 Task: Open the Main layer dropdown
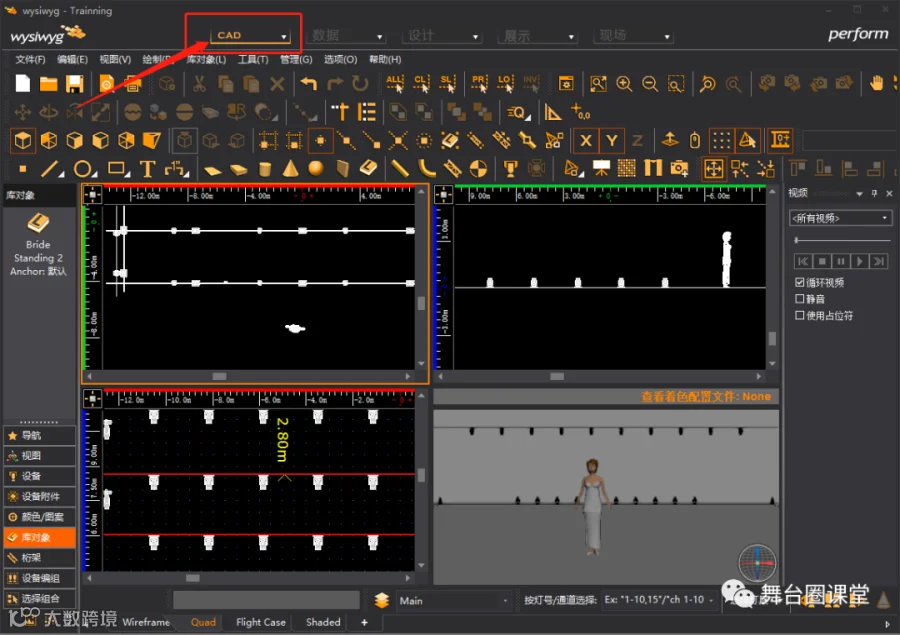click(x=453, y=601)
